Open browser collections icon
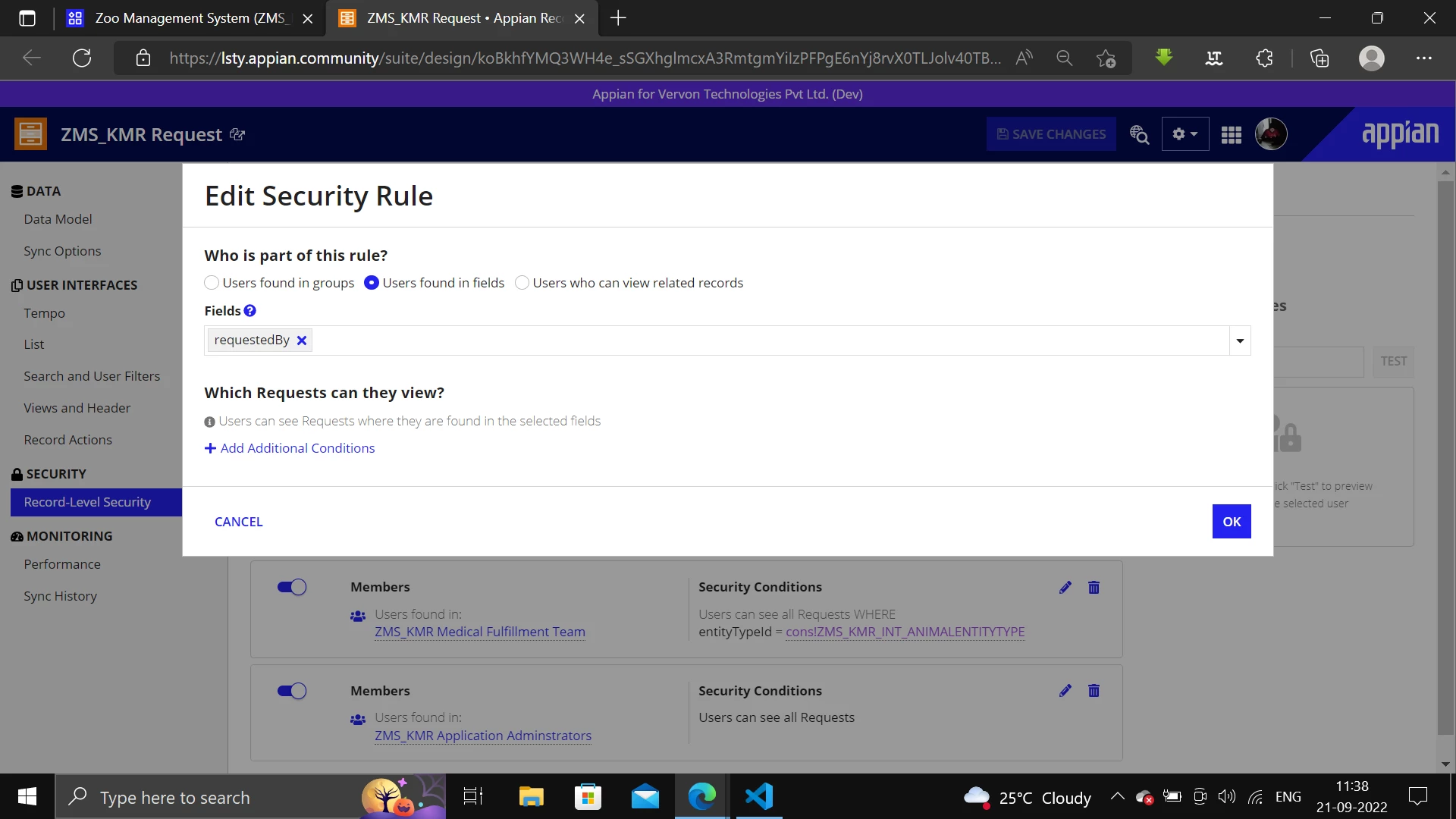The height and width of the screenshot is (819, 1456). 1319,58
